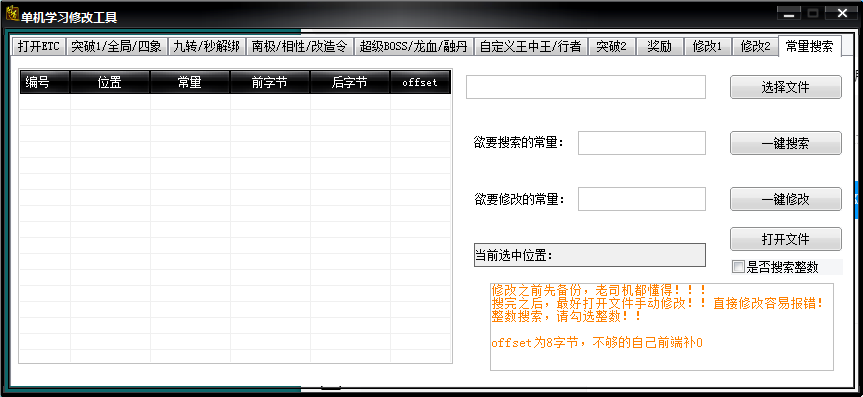The image size is (863, 397).
Task: Sort by 常量 column header
Action: 190,83
